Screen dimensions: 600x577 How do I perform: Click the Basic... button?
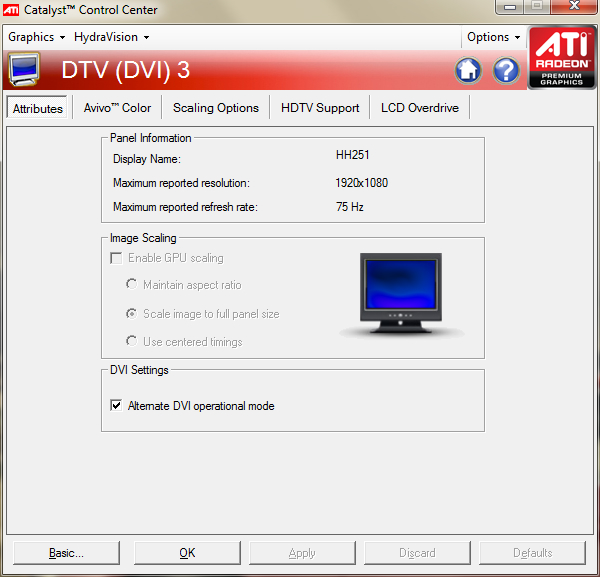[x=66, y=553]
